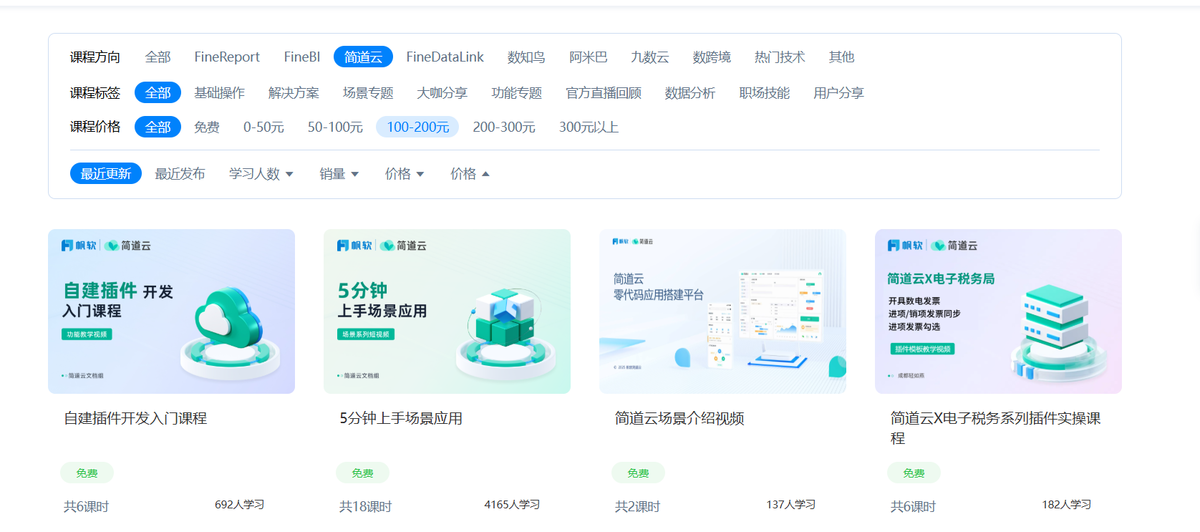This screenshot has width=1200, height=532.
Task: Show only 免费 priced courses
Action: click(x=207, y=127)
